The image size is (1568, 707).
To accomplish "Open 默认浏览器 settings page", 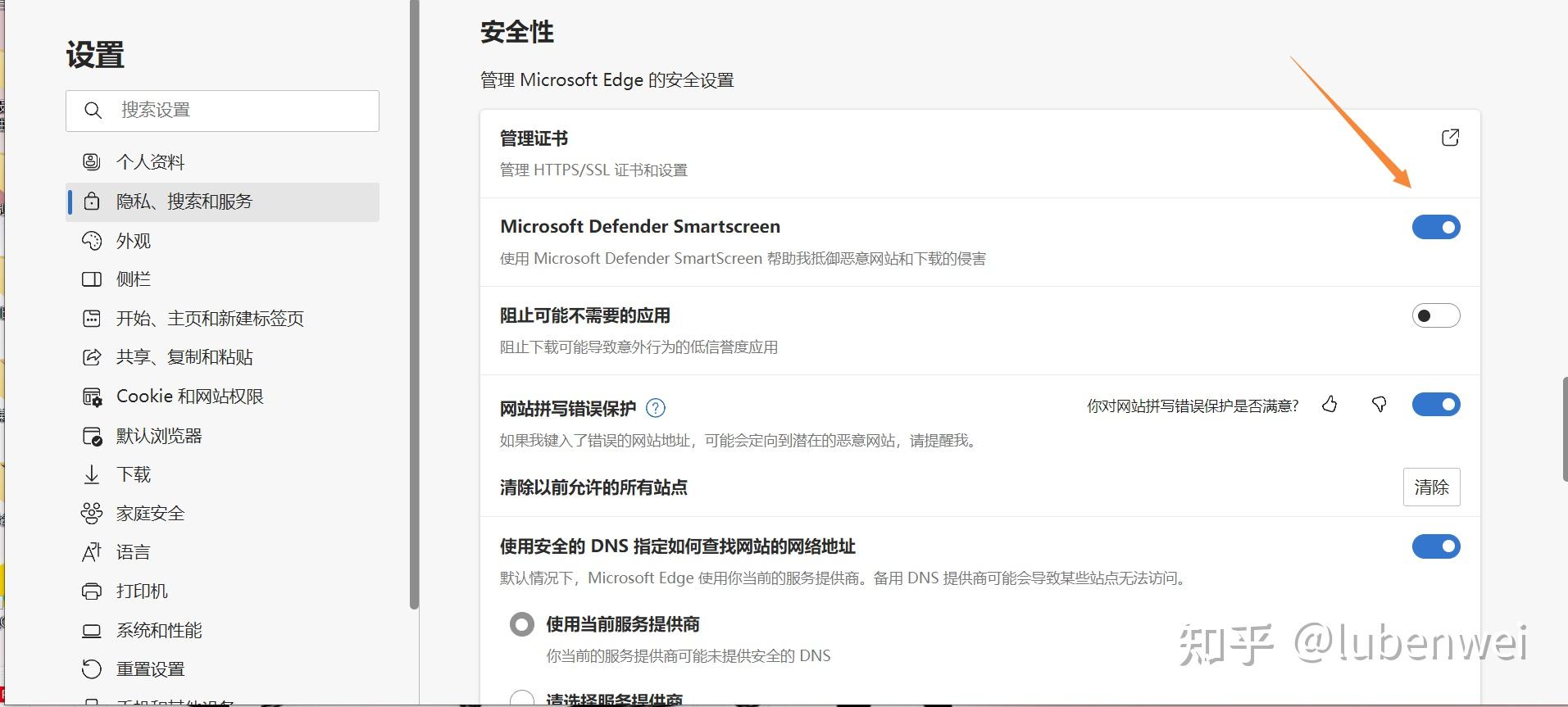I will 223,436.
